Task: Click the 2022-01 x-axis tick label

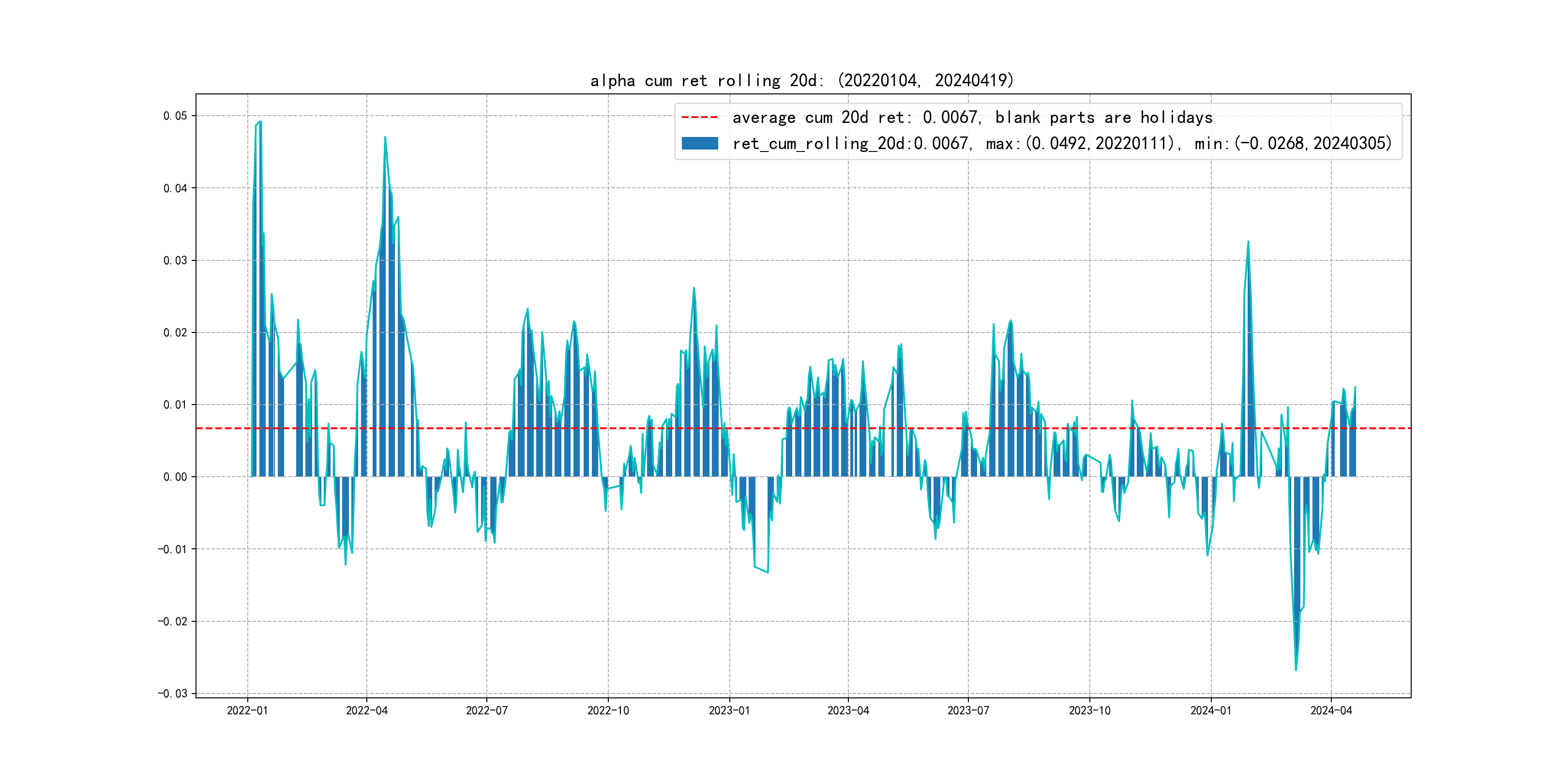Action: pos(247,710)
